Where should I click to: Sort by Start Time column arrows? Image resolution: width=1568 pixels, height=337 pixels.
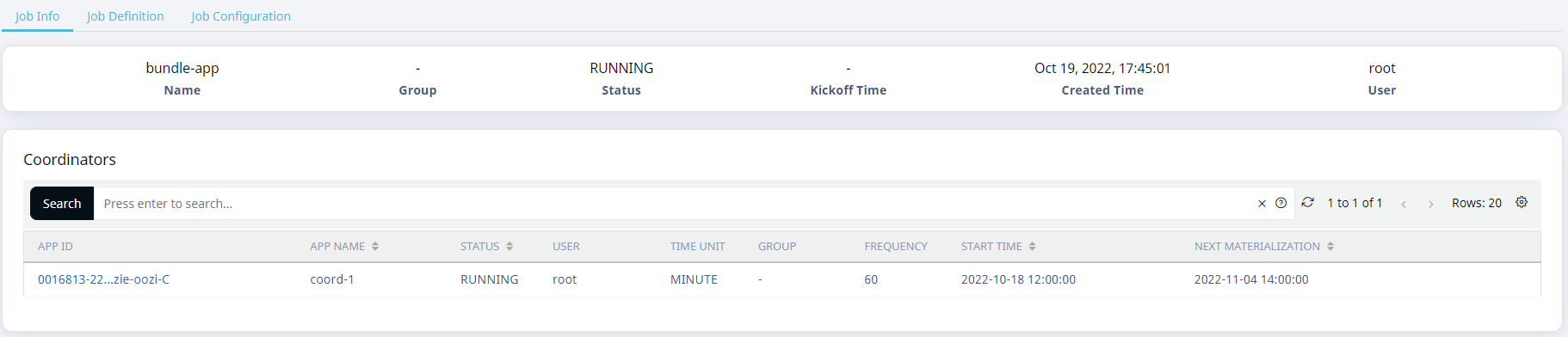coord(1032,247)
